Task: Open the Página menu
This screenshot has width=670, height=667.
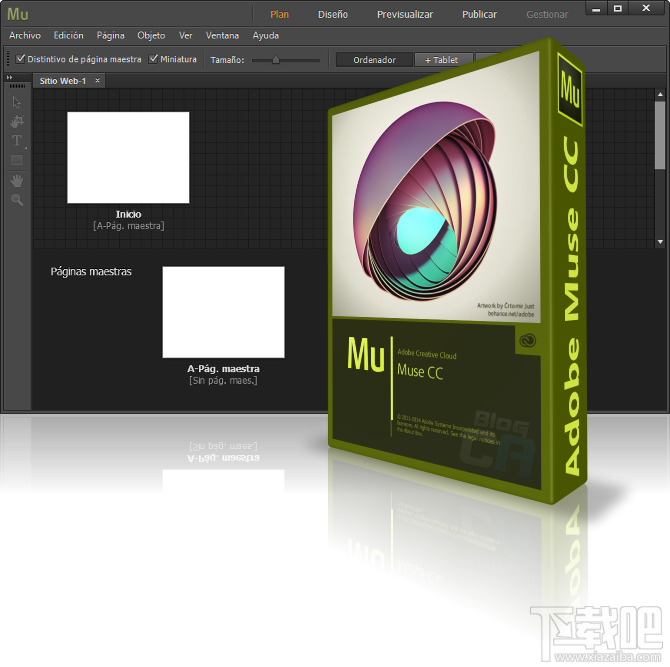Action: click(110, 35)
